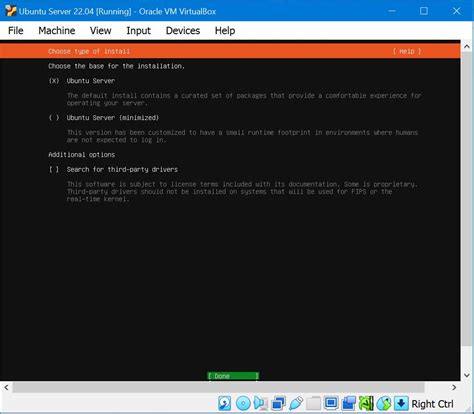The width and height of the screenshot is (474, 414).
Task: Minimize the VirtualBox window
Action: click(x=392, y=11)
